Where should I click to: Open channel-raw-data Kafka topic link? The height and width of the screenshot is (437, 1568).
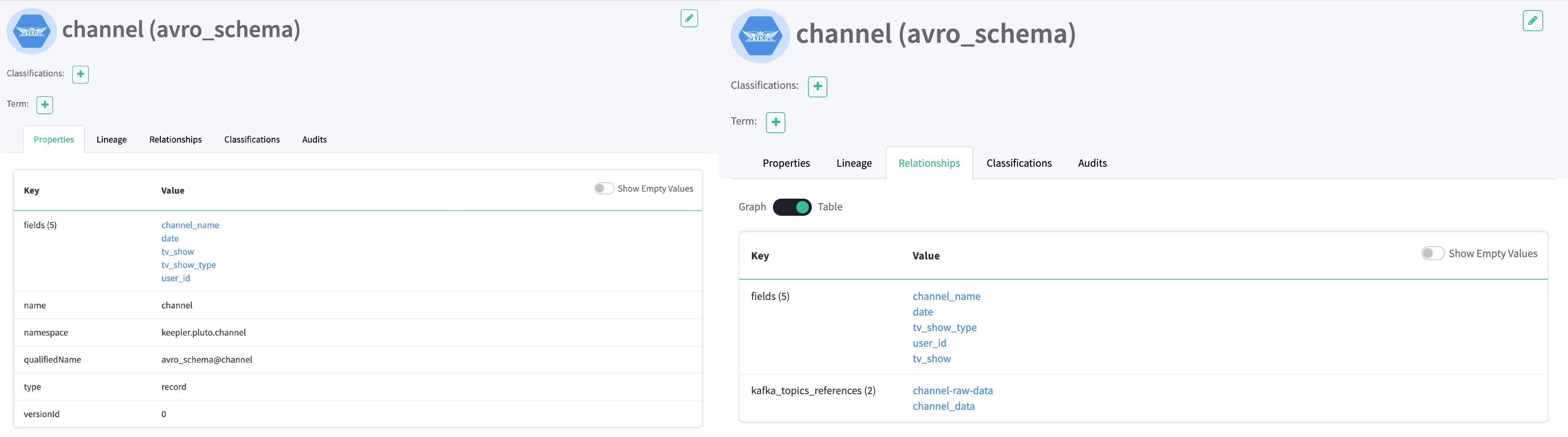coord(952,391)
